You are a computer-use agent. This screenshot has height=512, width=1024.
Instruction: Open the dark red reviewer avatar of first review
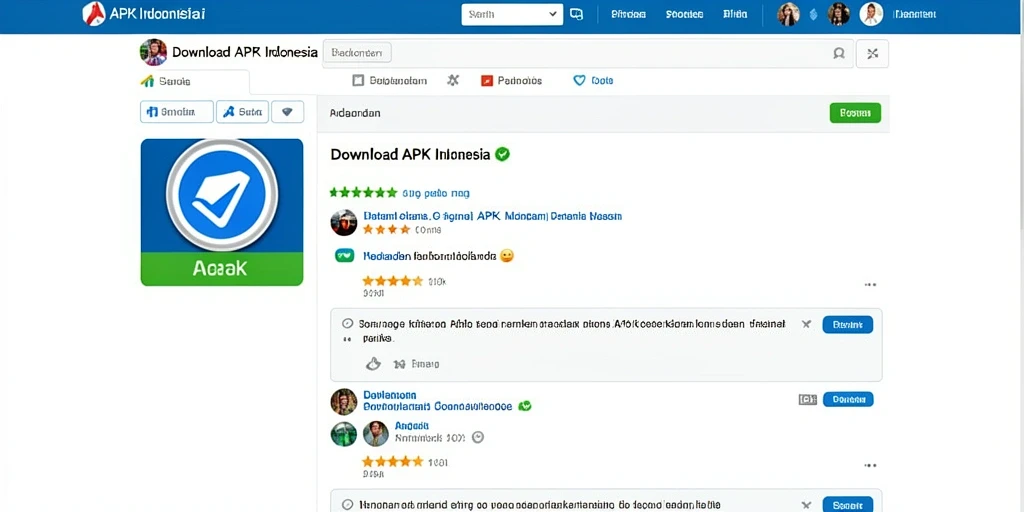344,223
